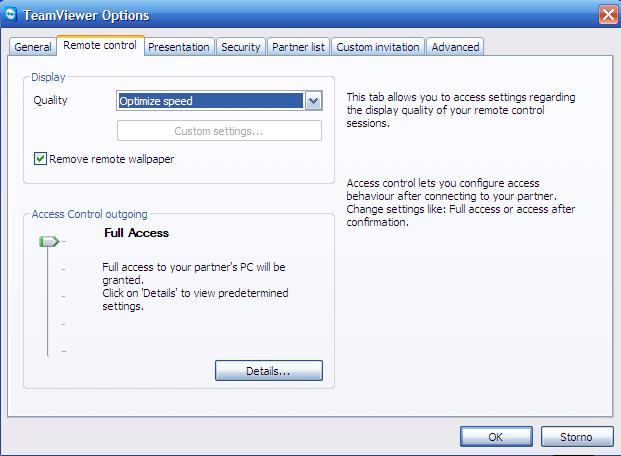Screen dimensions: 621x456
Task: Go to the Security tab
Action: click(x=240, y=47)
